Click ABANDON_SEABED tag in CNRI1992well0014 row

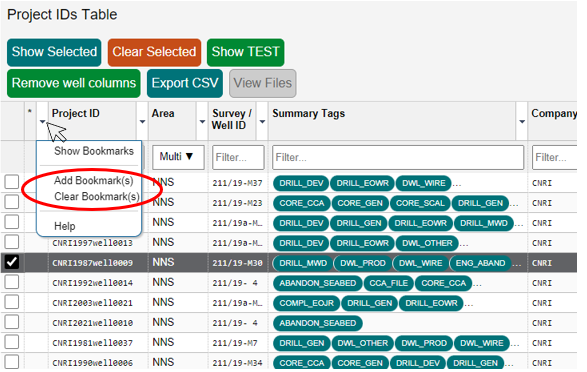[317, 283]
